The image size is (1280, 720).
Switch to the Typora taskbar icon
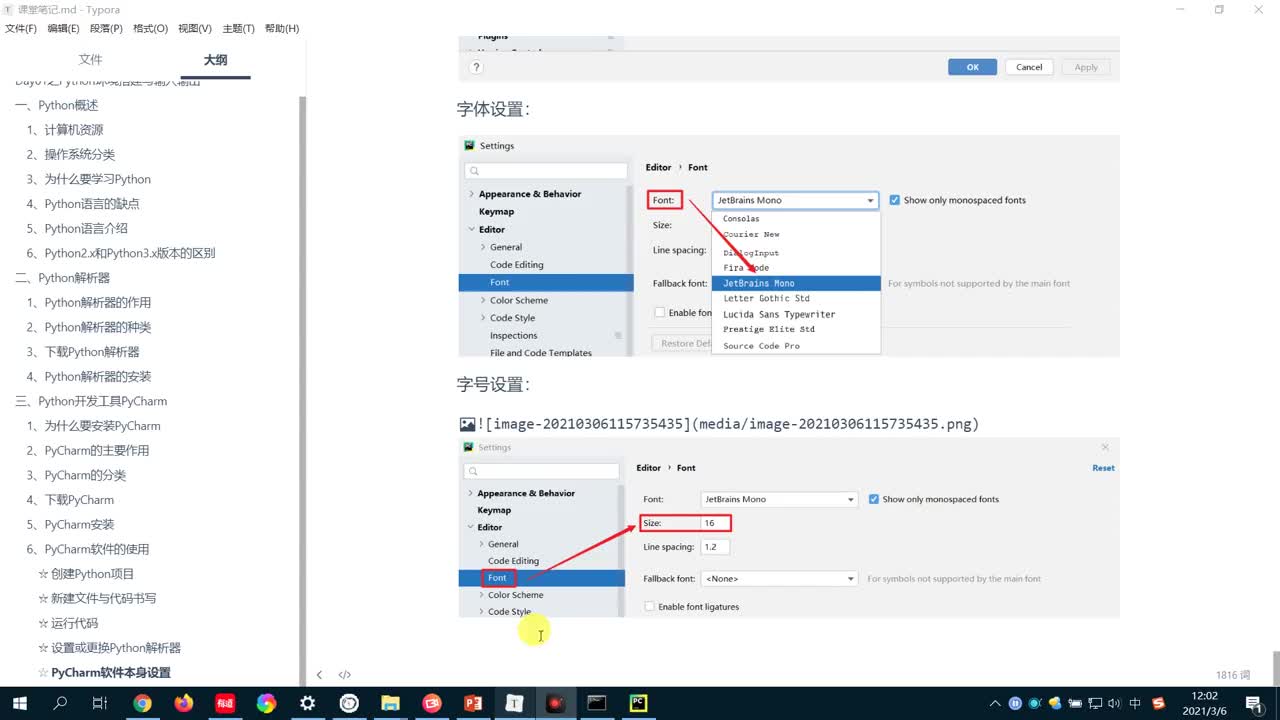pos(514,703)
